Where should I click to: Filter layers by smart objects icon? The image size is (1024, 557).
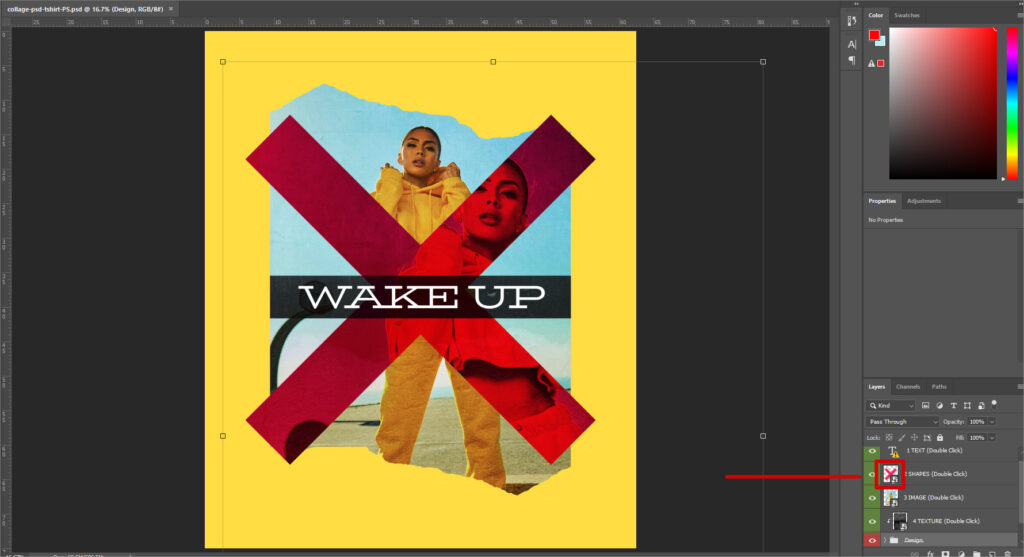coord(981,406)
